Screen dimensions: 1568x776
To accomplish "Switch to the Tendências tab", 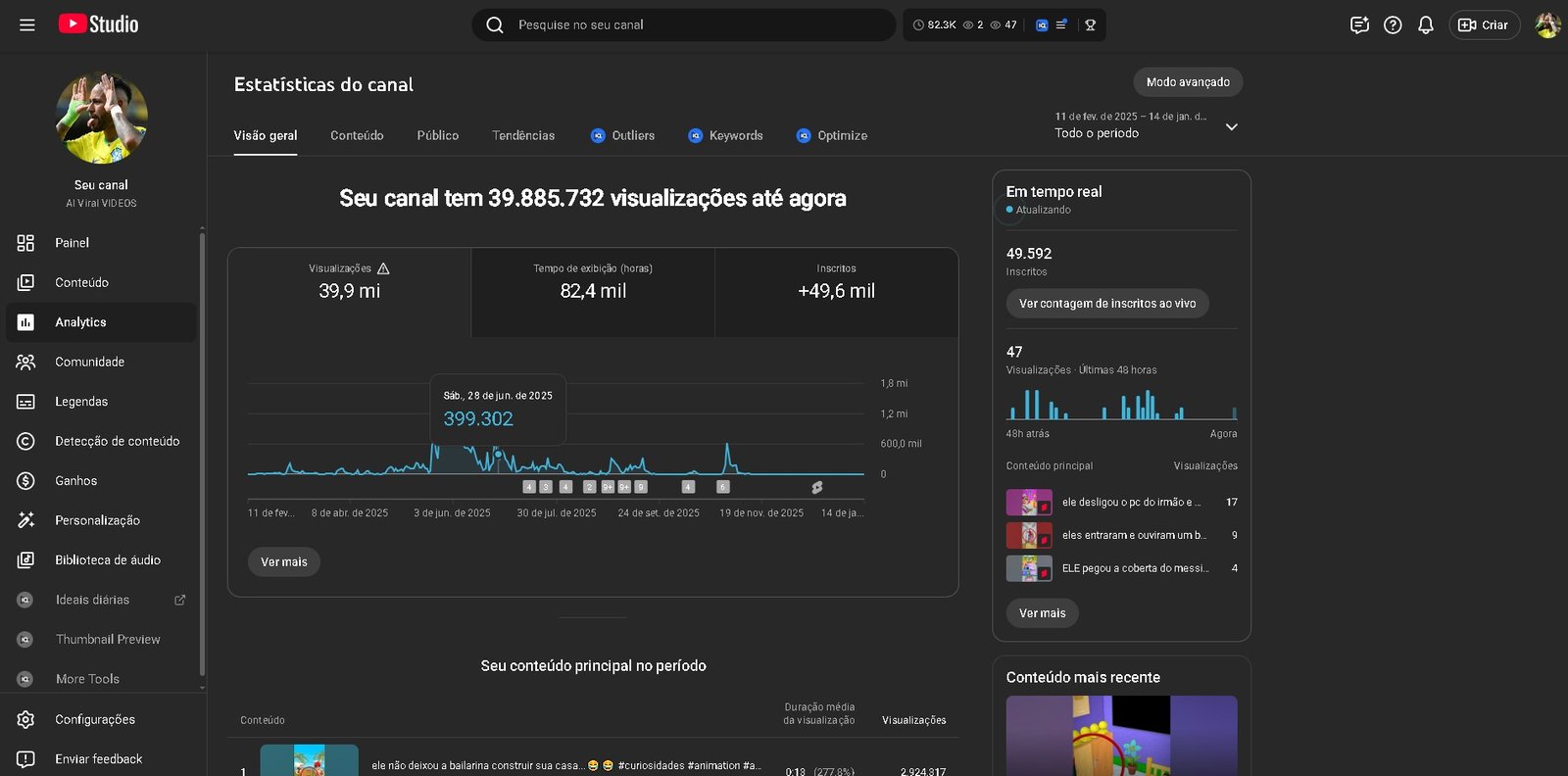I will [x=523, y=135].
